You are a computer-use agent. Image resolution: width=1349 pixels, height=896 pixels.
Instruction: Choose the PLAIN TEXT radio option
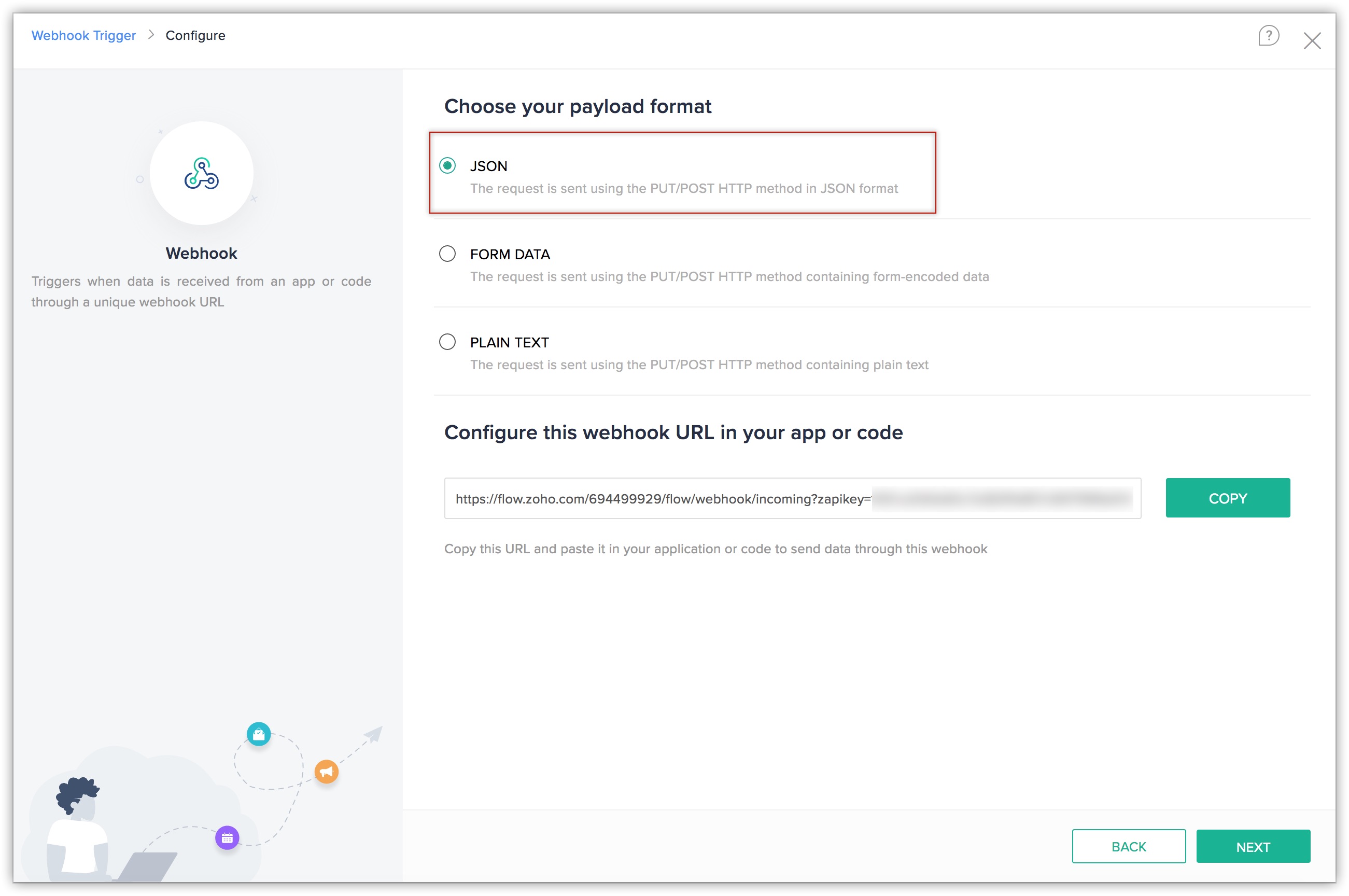coord(447,342)
